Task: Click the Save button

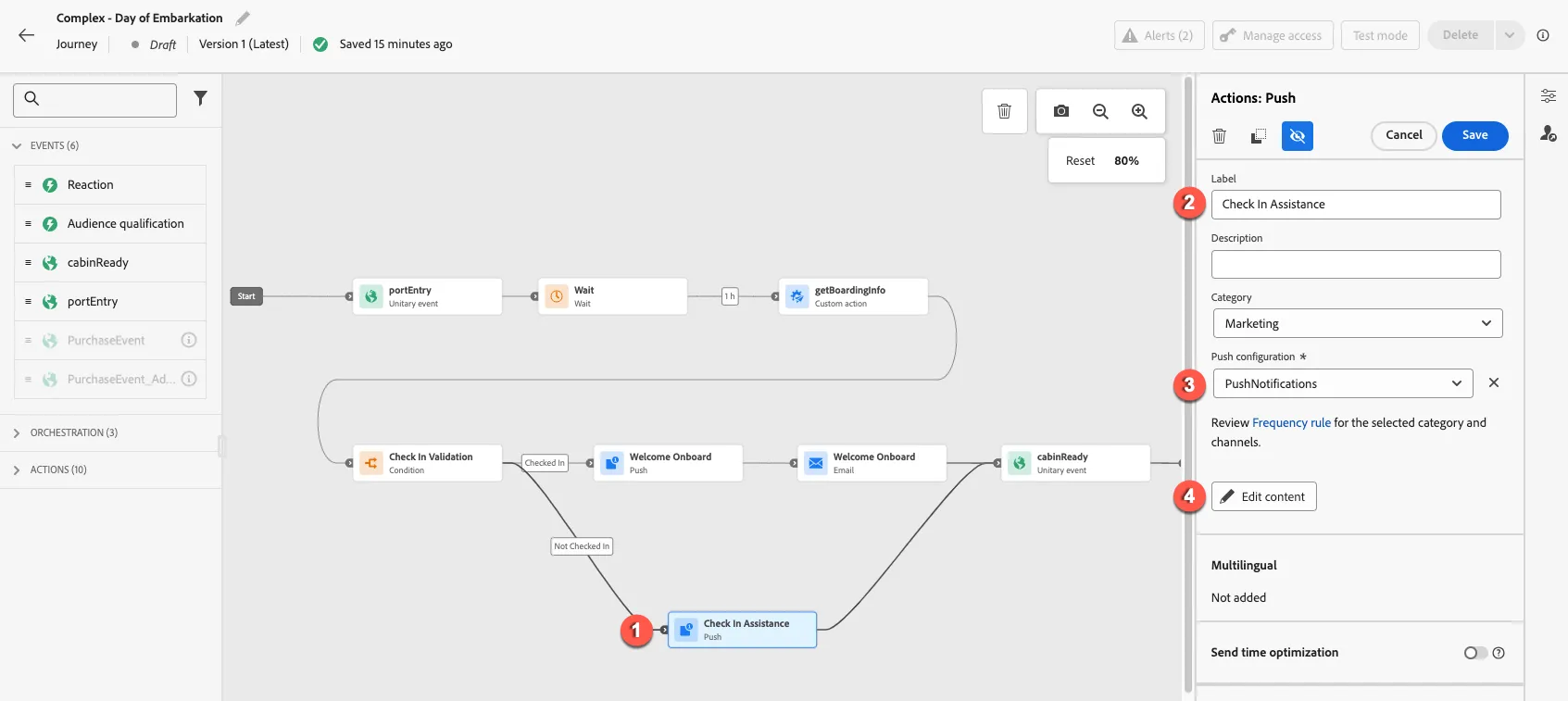Action: point(1475,135)
